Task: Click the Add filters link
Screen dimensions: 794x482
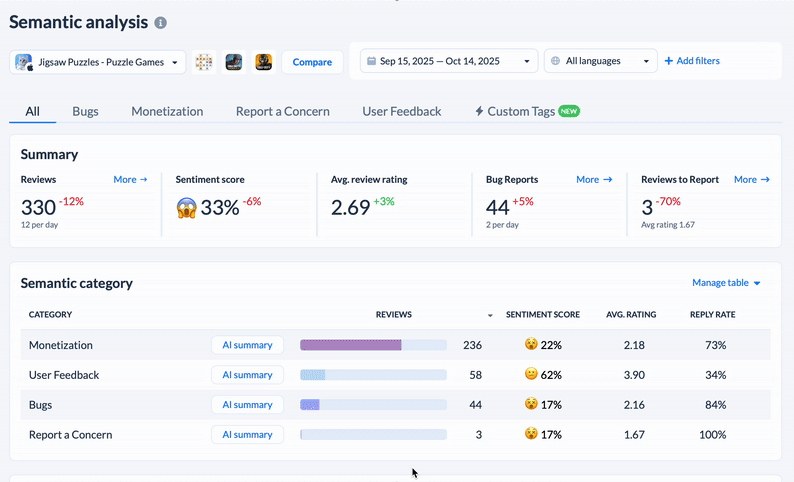Action: [x=692, y=61]
